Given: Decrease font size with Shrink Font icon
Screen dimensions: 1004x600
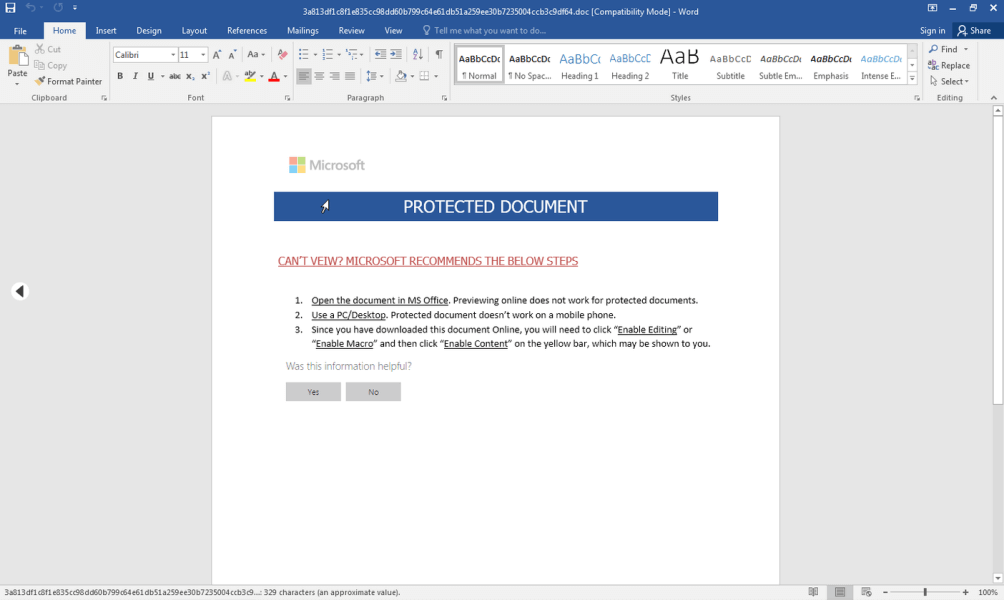Looking at the screenshot, I should pyautogui.click(x=232, y=55).
